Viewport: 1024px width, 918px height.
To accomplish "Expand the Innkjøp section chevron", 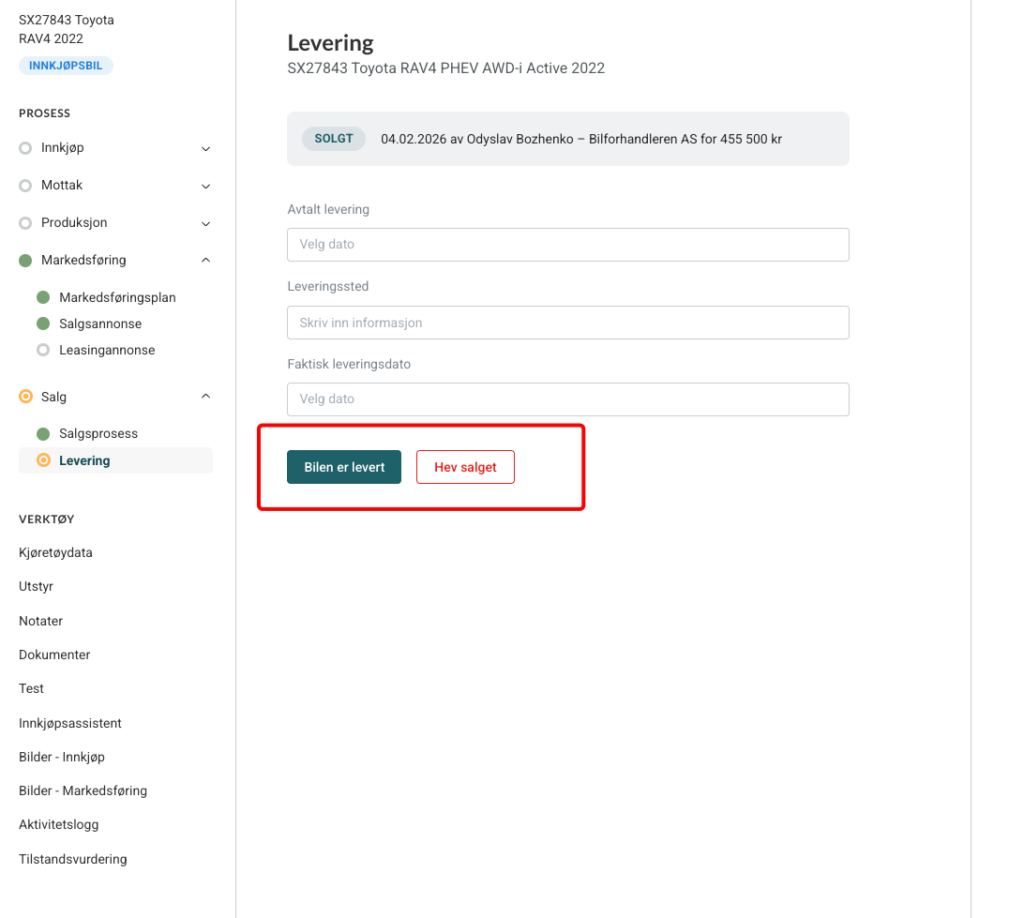I will point(206,149).
